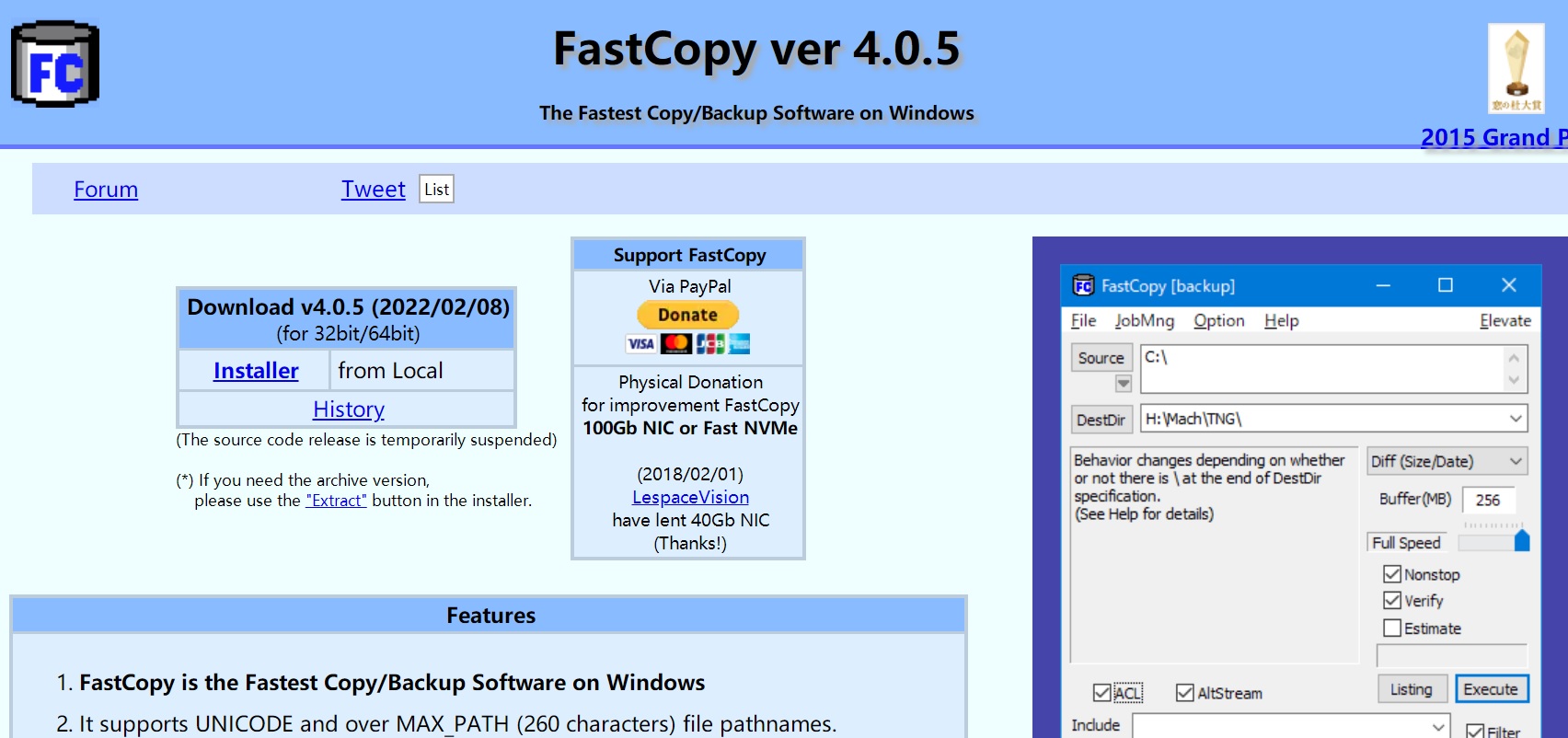The height and width of the screenshot is (738, 1568).
Task: Toggle the AltStream checkbox
Action: click(1185, 693)
